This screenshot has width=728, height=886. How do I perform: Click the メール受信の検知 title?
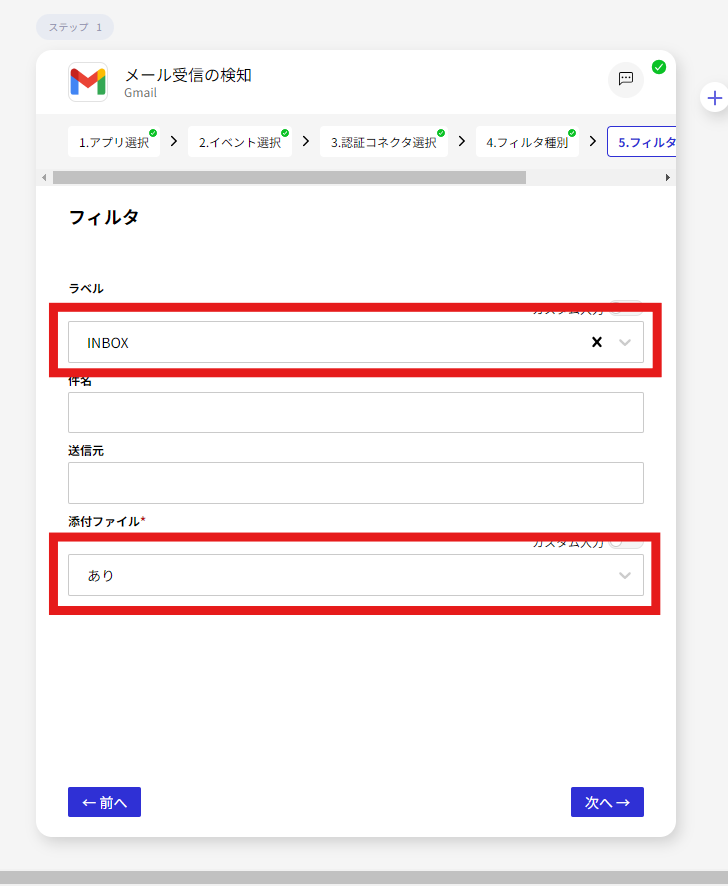tap(188, 75)
